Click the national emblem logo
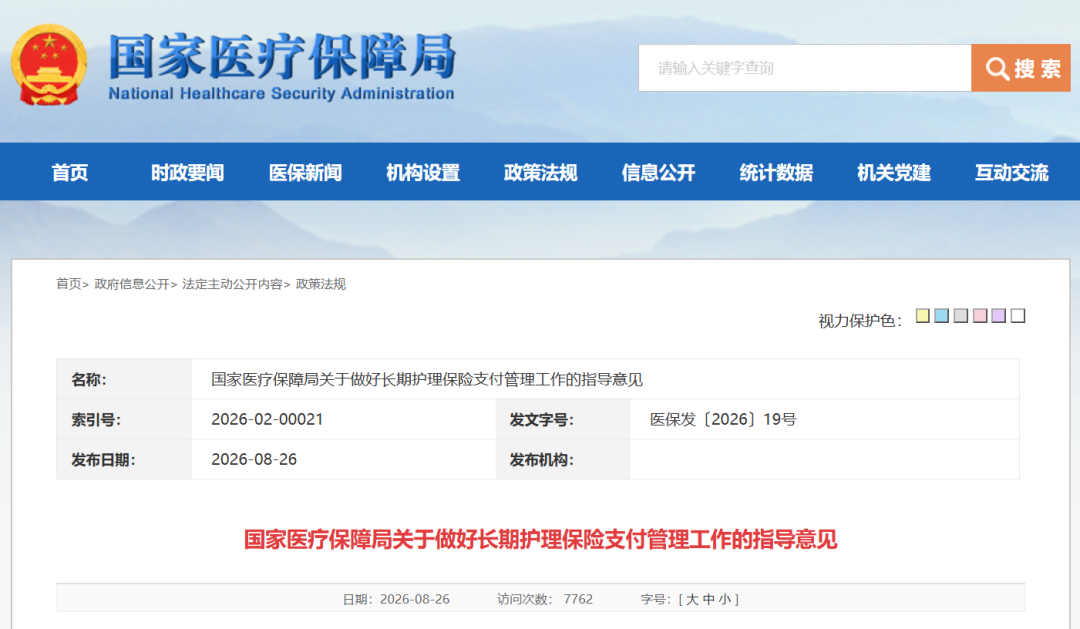The width and height of the screenshot is (1080, 629). [x=49, y=65]
